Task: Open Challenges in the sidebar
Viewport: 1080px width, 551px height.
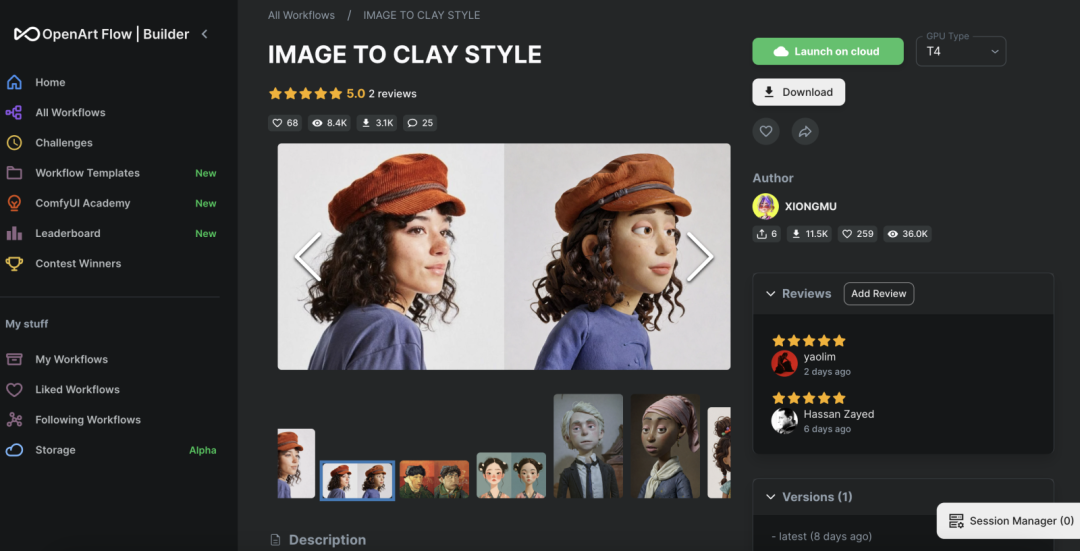Action: (64, 143)
